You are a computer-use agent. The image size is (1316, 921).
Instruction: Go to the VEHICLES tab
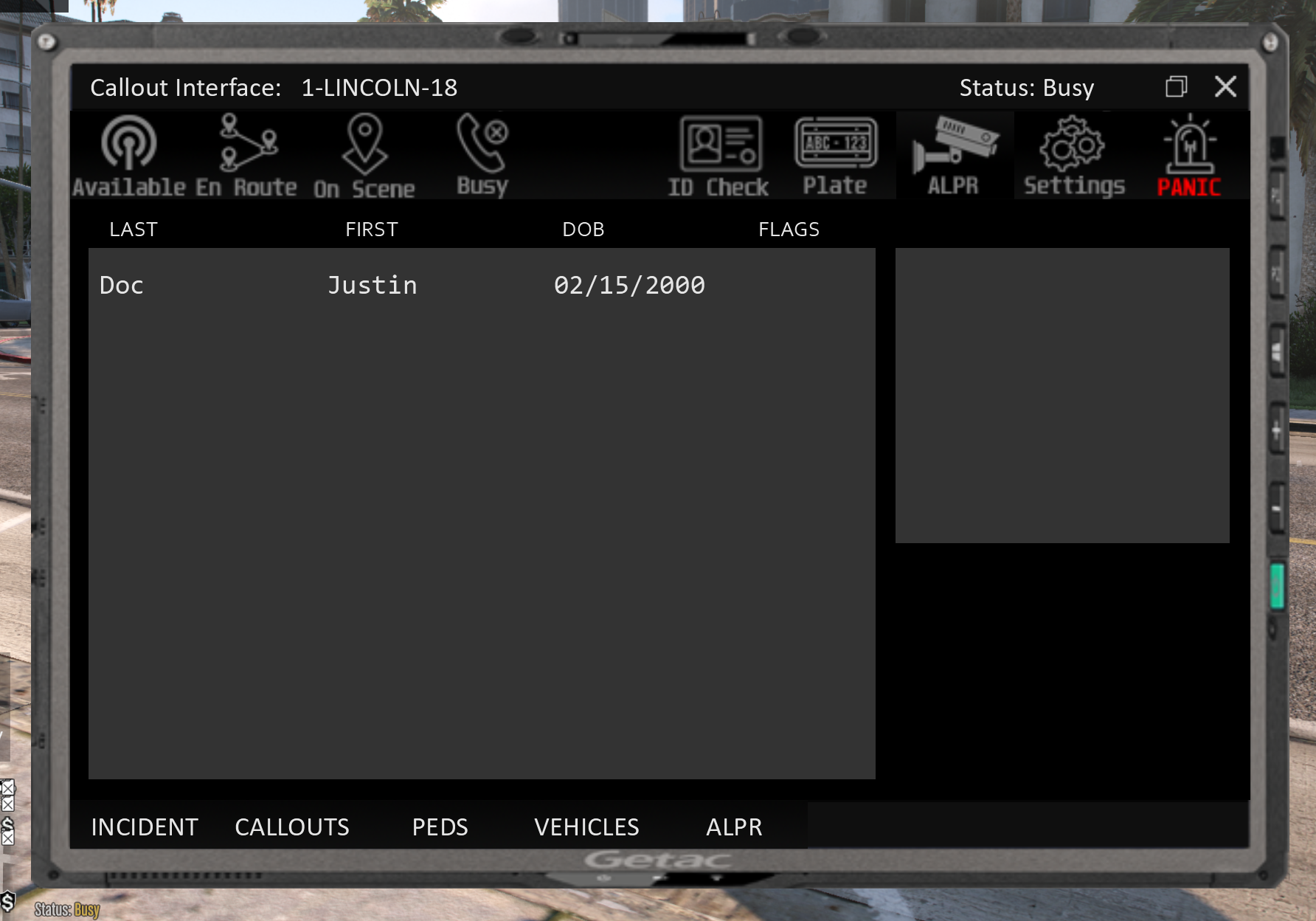(x=586, y=827)
